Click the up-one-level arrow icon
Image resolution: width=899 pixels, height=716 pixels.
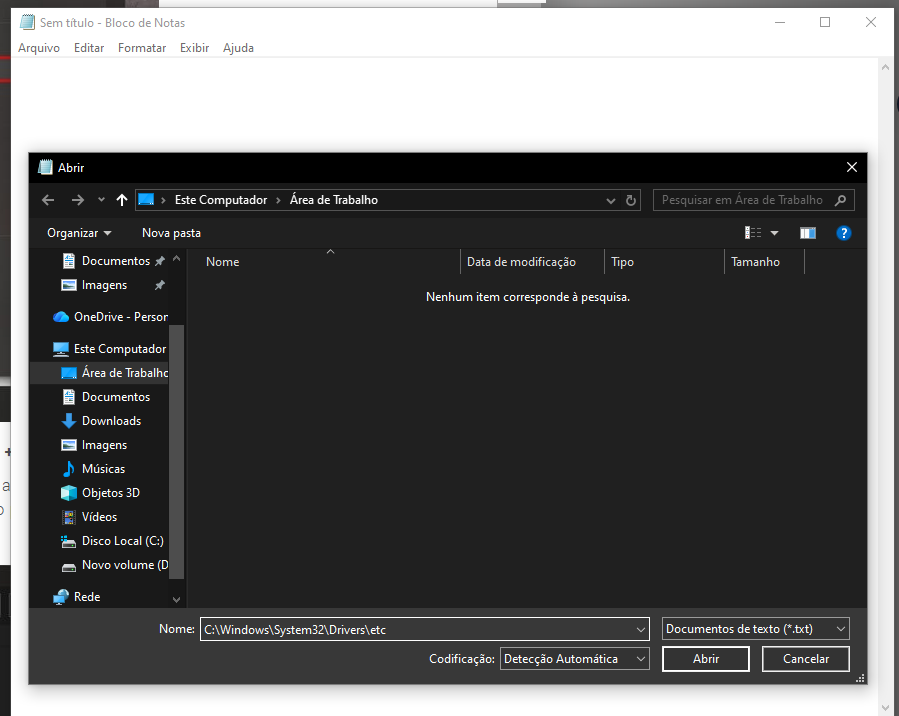122,200
